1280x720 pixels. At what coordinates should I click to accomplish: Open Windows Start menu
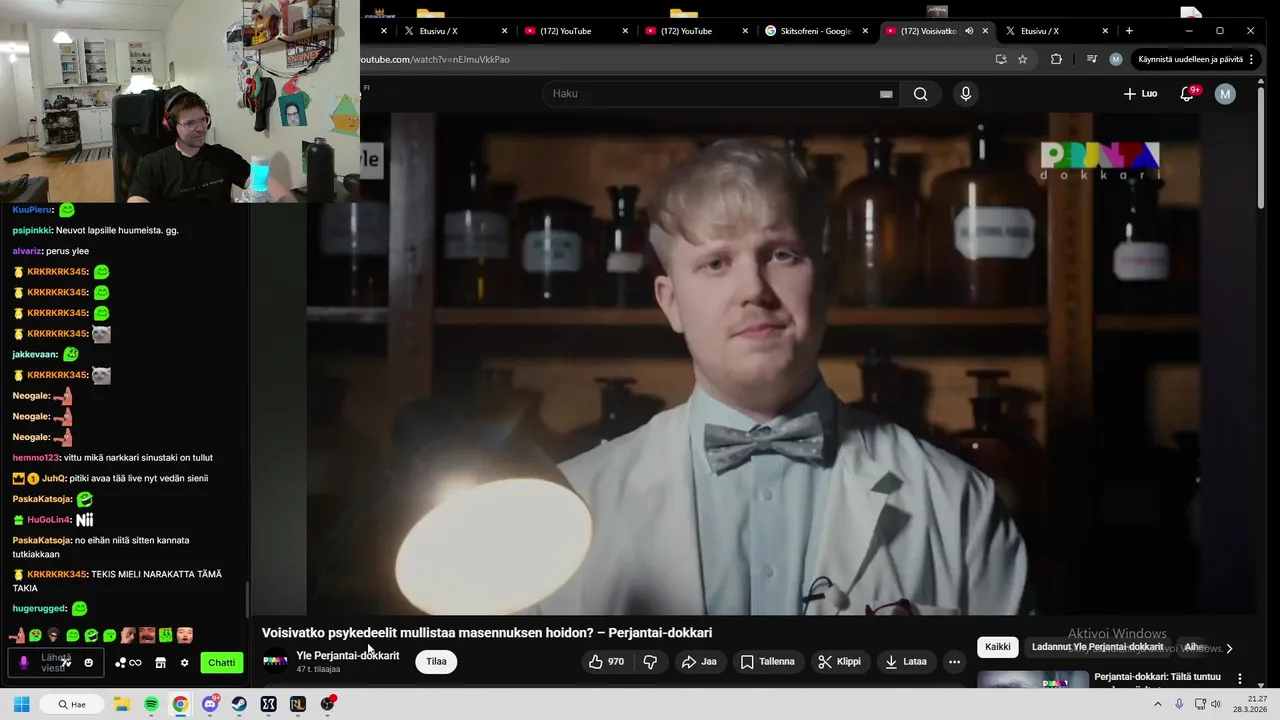pyautogui.click(x=21, y=704)
